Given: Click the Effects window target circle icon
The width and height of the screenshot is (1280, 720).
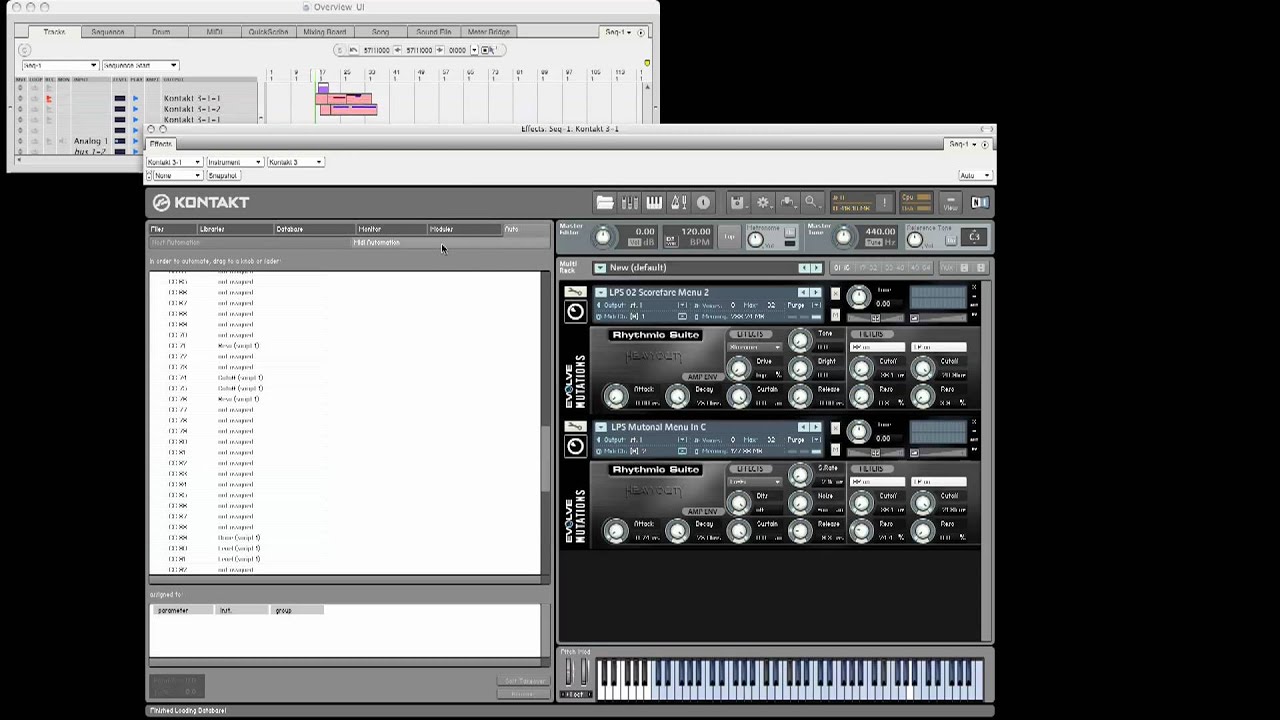Looking at the screenshot, I should coord(985,144).
